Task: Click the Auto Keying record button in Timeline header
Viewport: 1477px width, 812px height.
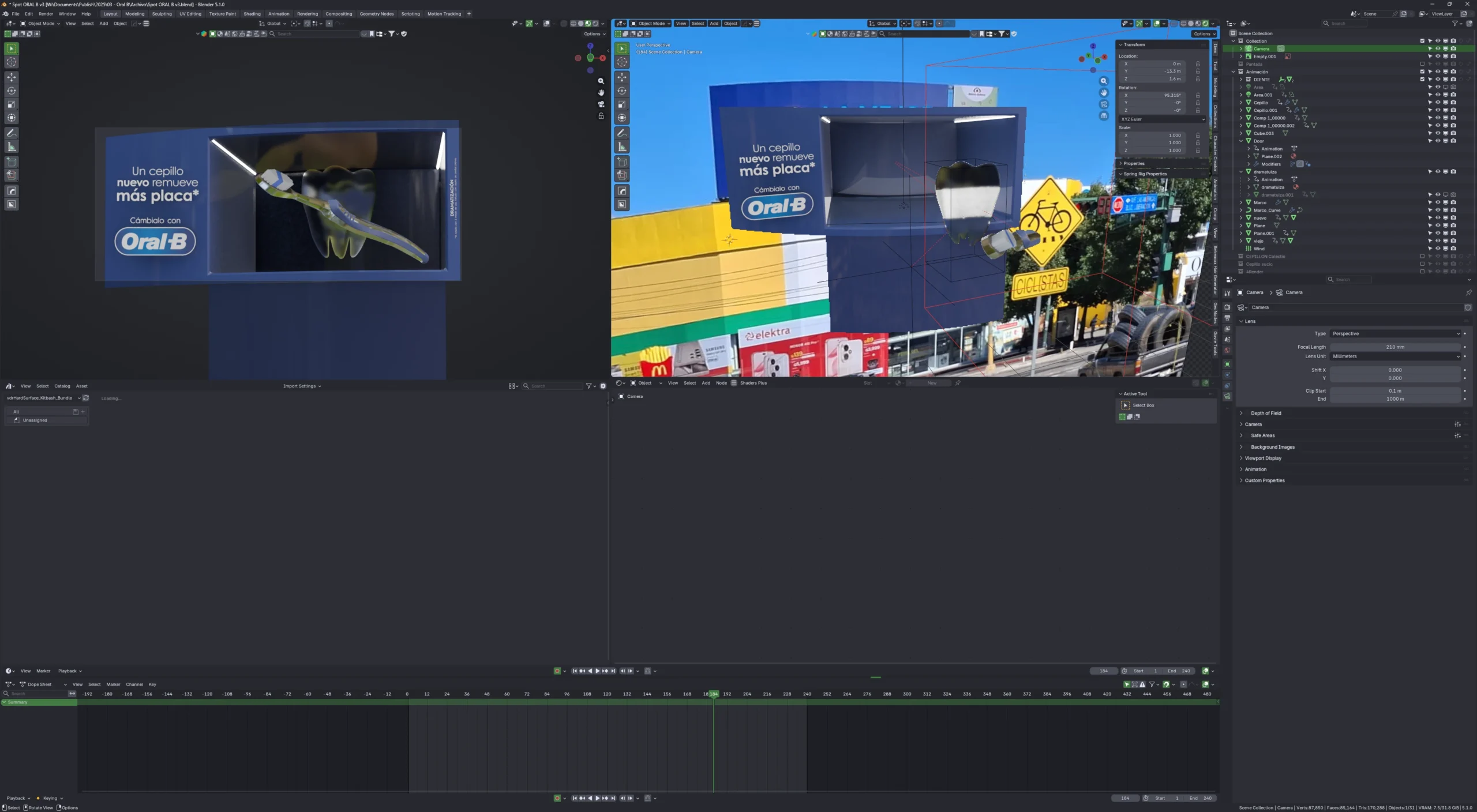Action: [x=557, y=671]
